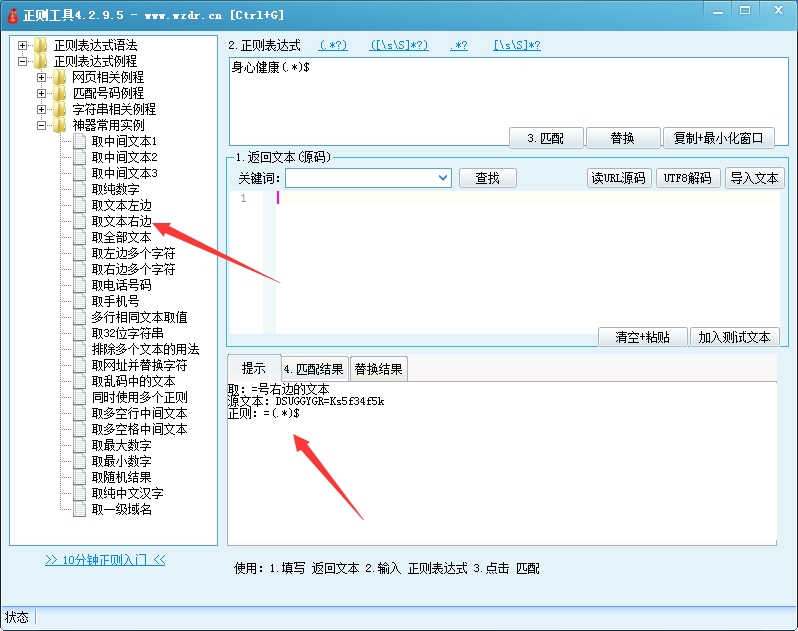The image size is (798, 631).
Task: Insert the (.*?) regex snippet link
Action: point(333,45)
